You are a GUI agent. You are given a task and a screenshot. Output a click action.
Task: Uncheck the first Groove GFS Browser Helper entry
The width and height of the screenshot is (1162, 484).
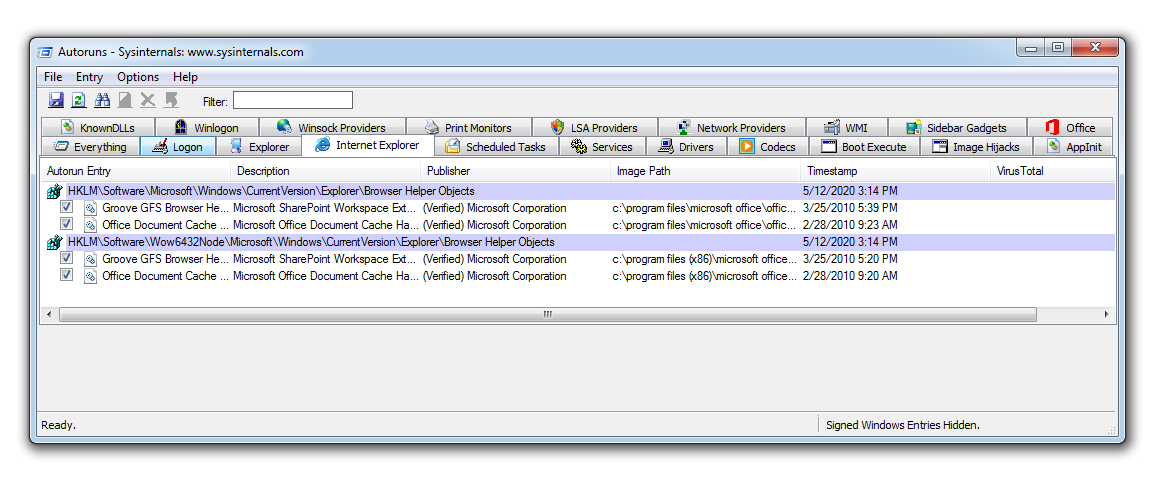coord(66,208)
